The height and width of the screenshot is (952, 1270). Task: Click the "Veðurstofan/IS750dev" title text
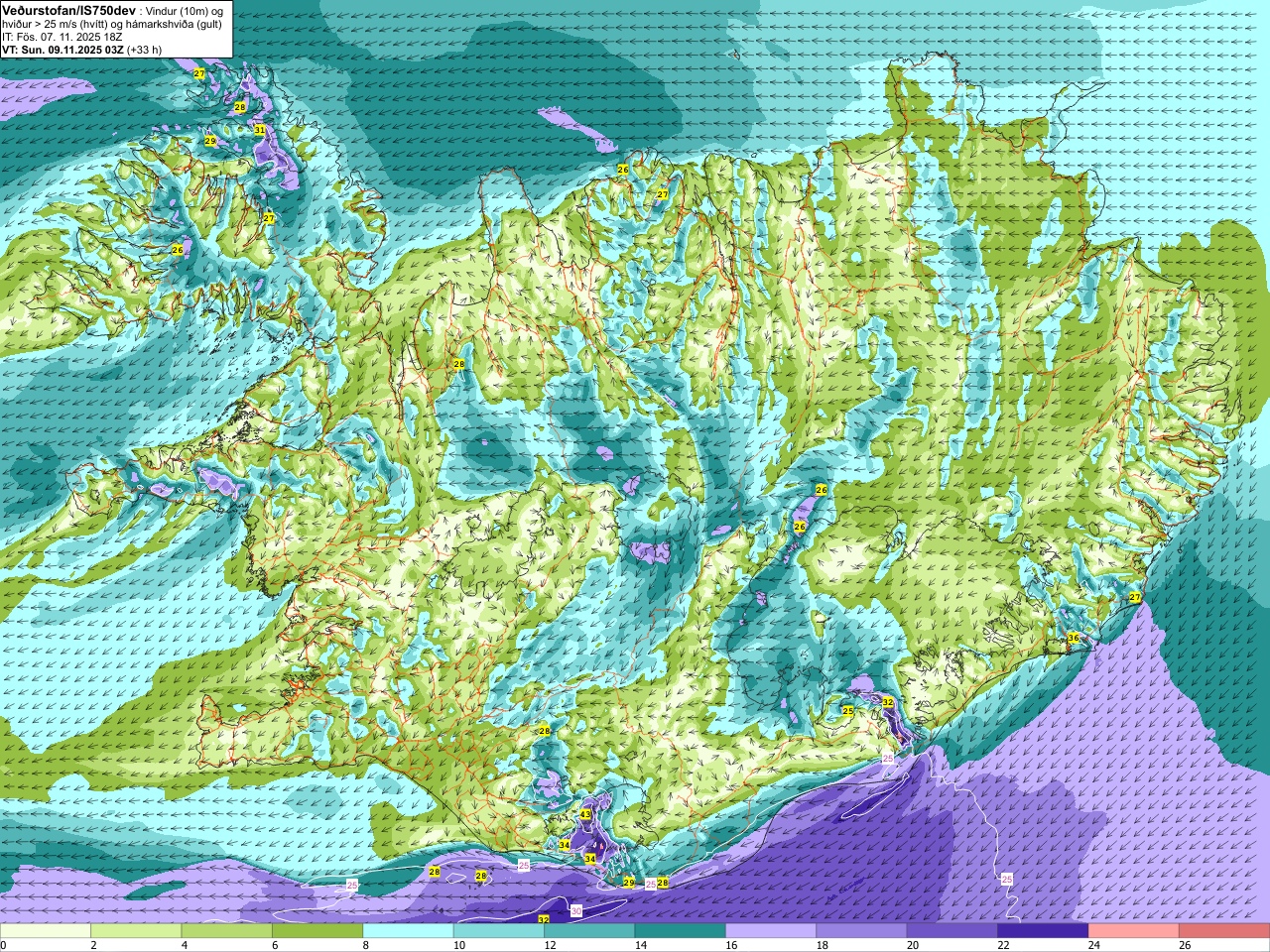[68, 9]
